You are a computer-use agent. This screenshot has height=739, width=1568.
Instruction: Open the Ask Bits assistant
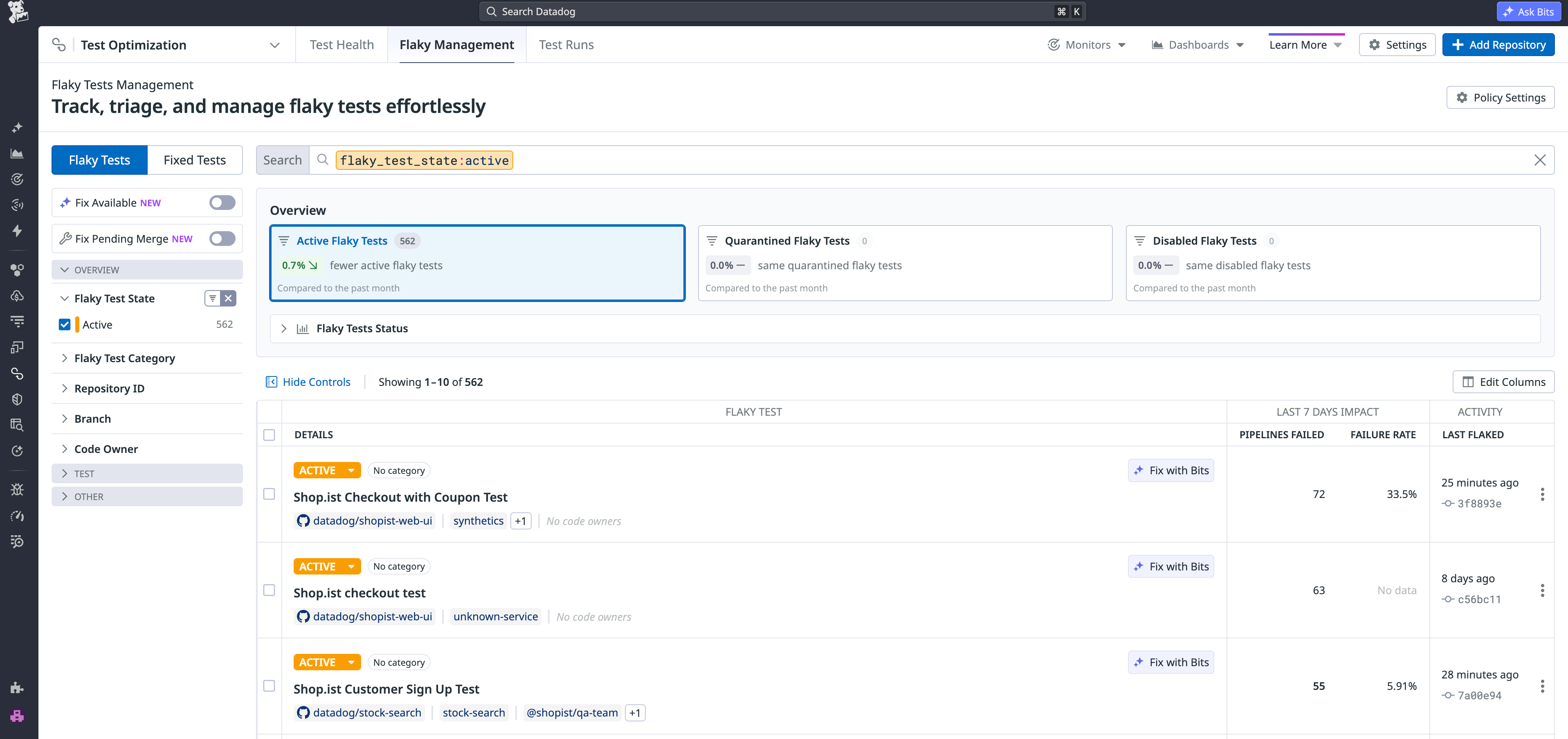tap(1528, 11)
